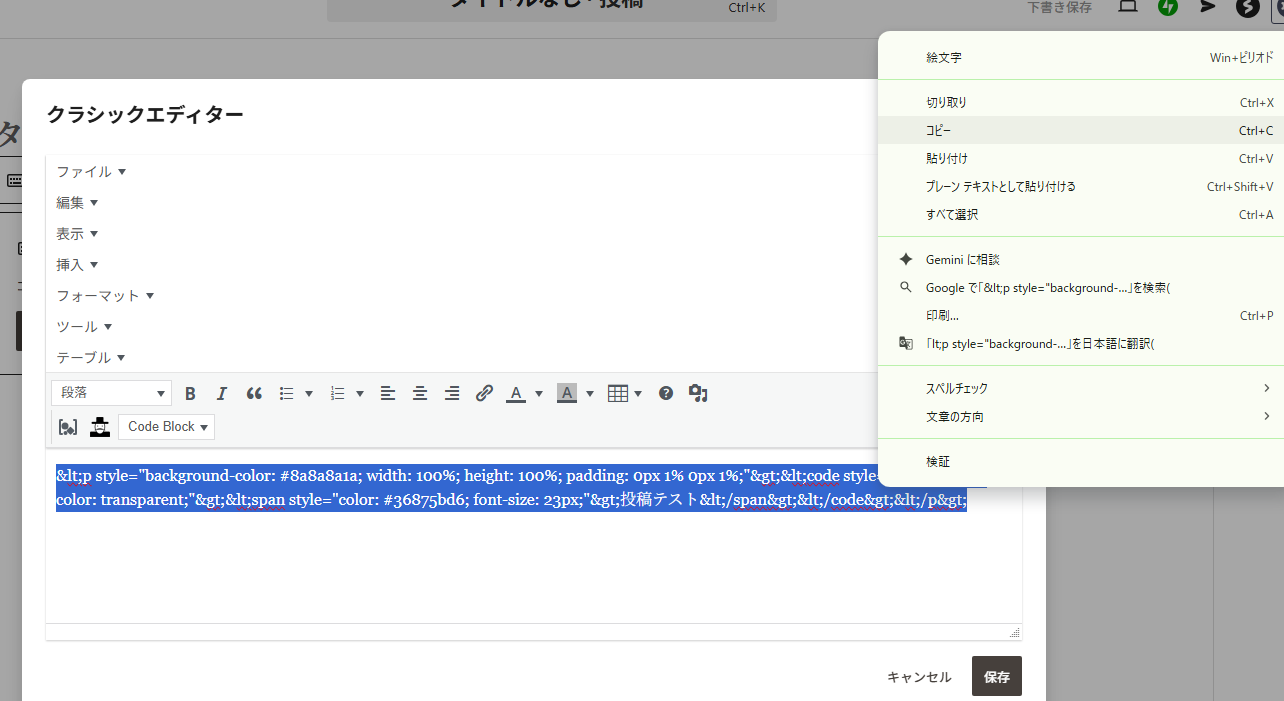
Task: Align text to the left
Action: (x=388, y=394)
